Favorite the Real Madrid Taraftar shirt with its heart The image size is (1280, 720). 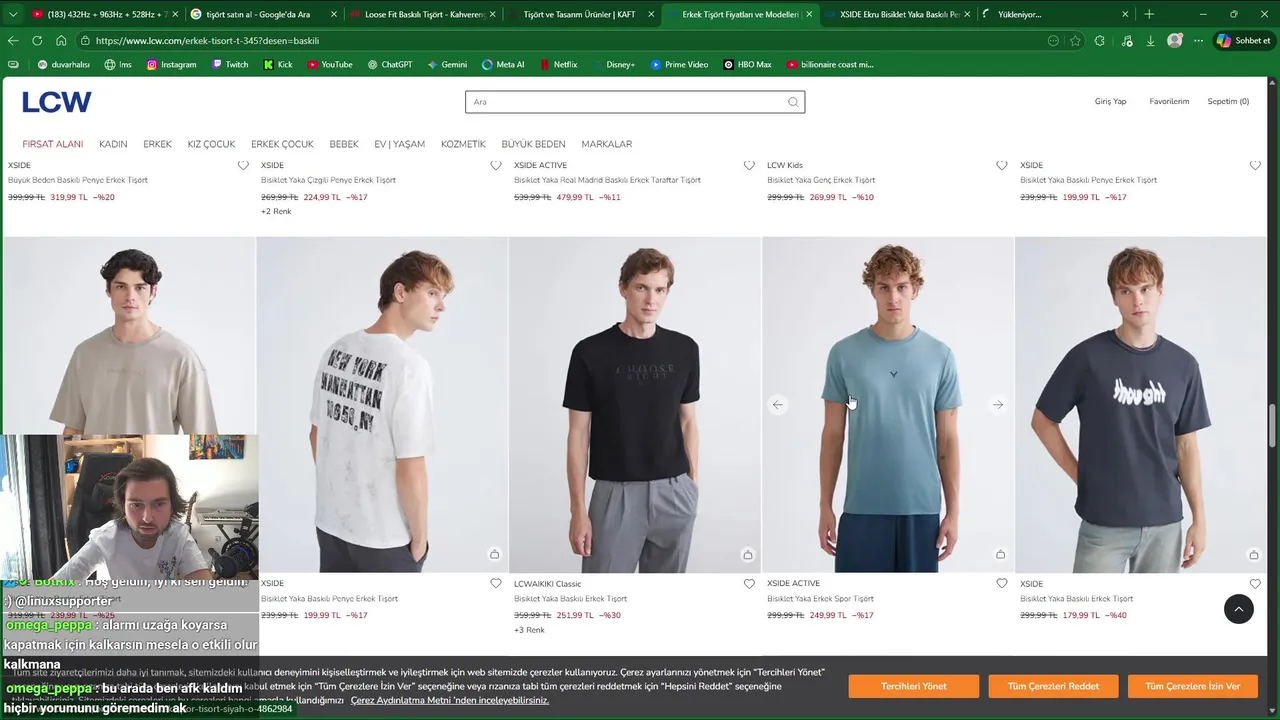pyautogui.click(x=749, y=165)
